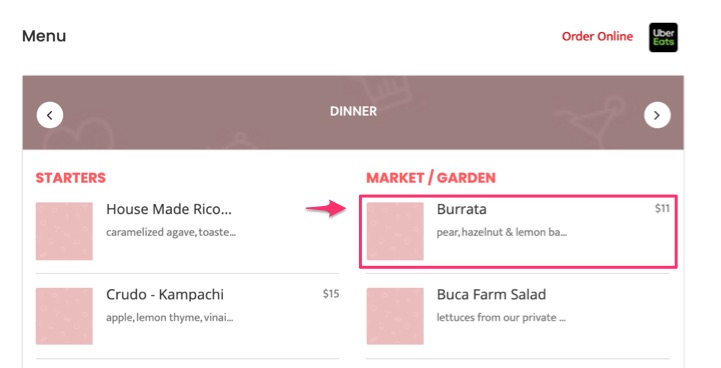Viewport: 721px width, 368px height.
Task: Advance to the next menu with right arrow
Action: pyautogui.click(x=657, y=115)
